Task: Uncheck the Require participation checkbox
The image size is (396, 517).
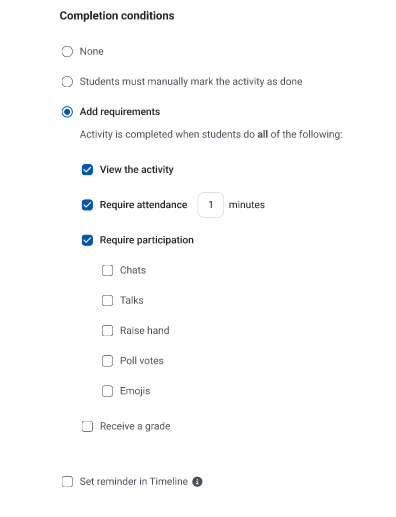Action: tap(87, 240)
